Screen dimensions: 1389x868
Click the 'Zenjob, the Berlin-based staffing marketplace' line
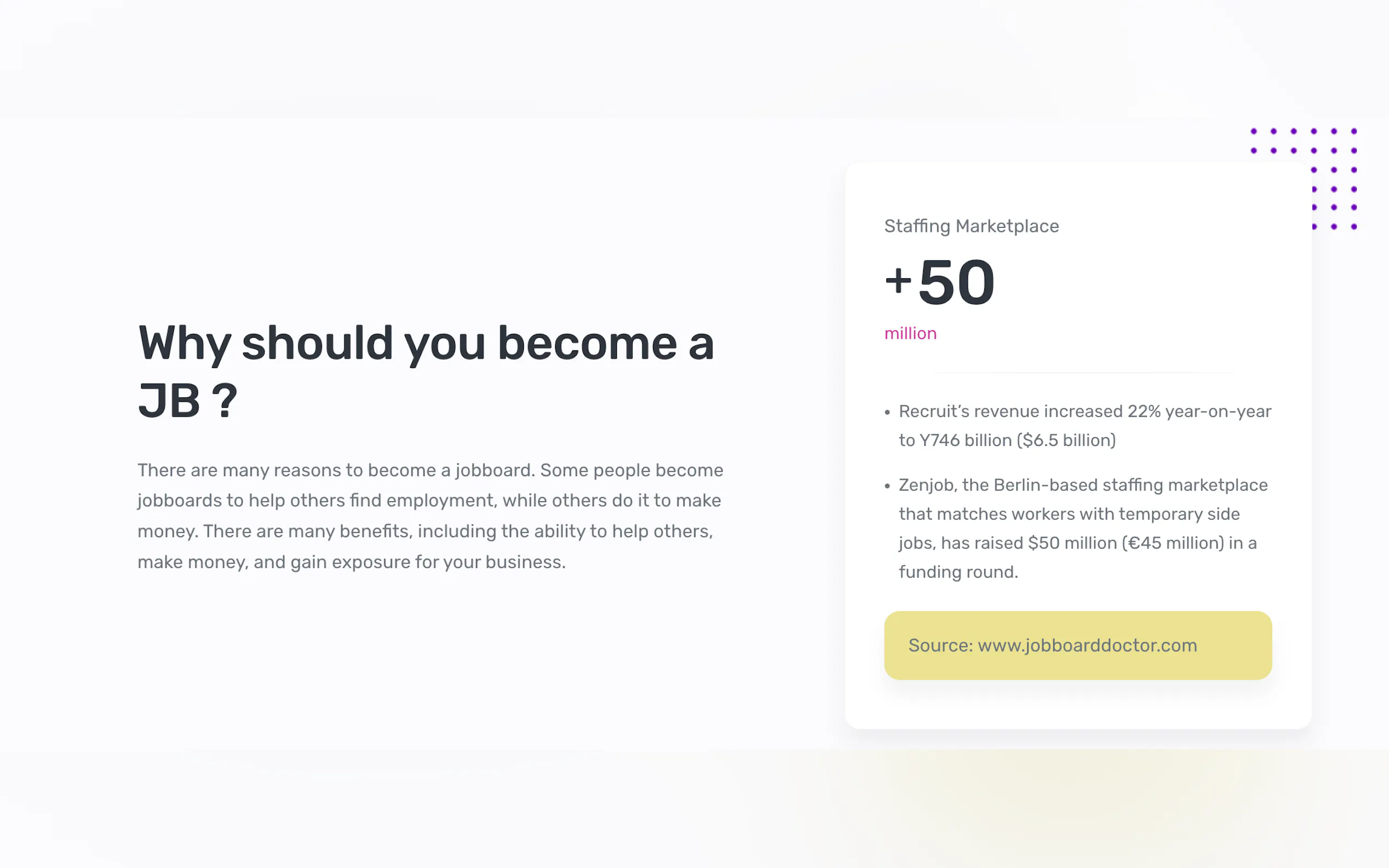(1083, 485)
